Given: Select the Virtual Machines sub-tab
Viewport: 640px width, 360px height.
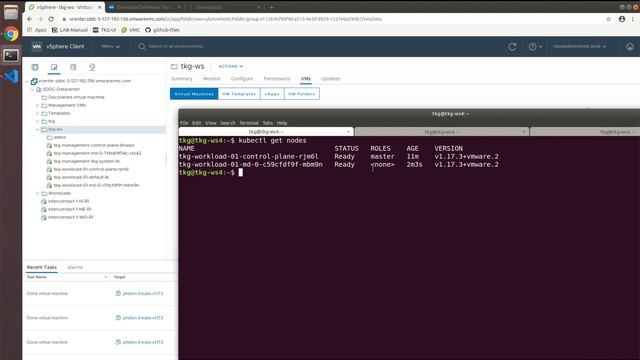Looking at the screenshot, I should click(194, 94).
